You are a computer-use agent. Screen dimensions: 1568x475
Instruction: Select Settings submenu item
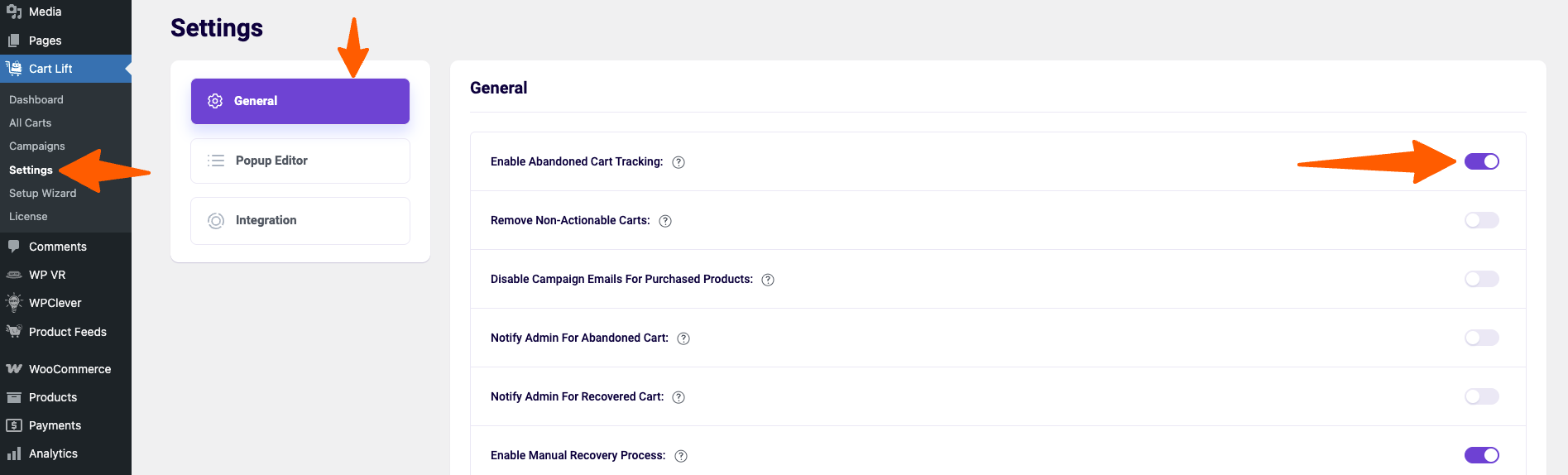coord(31,170)
